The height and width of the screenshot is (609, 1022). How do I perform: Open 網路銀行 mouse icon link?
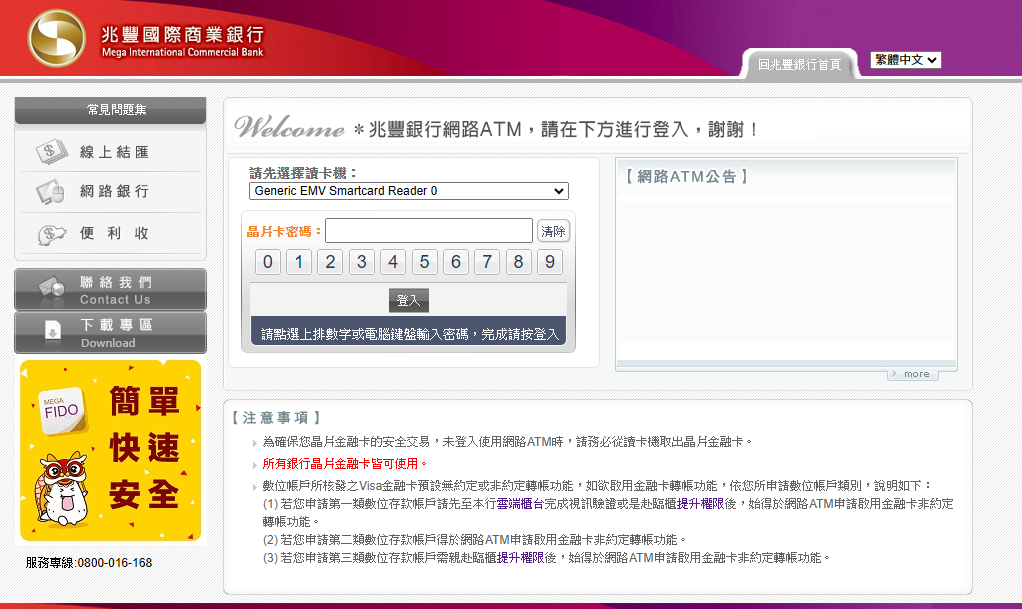110,192
